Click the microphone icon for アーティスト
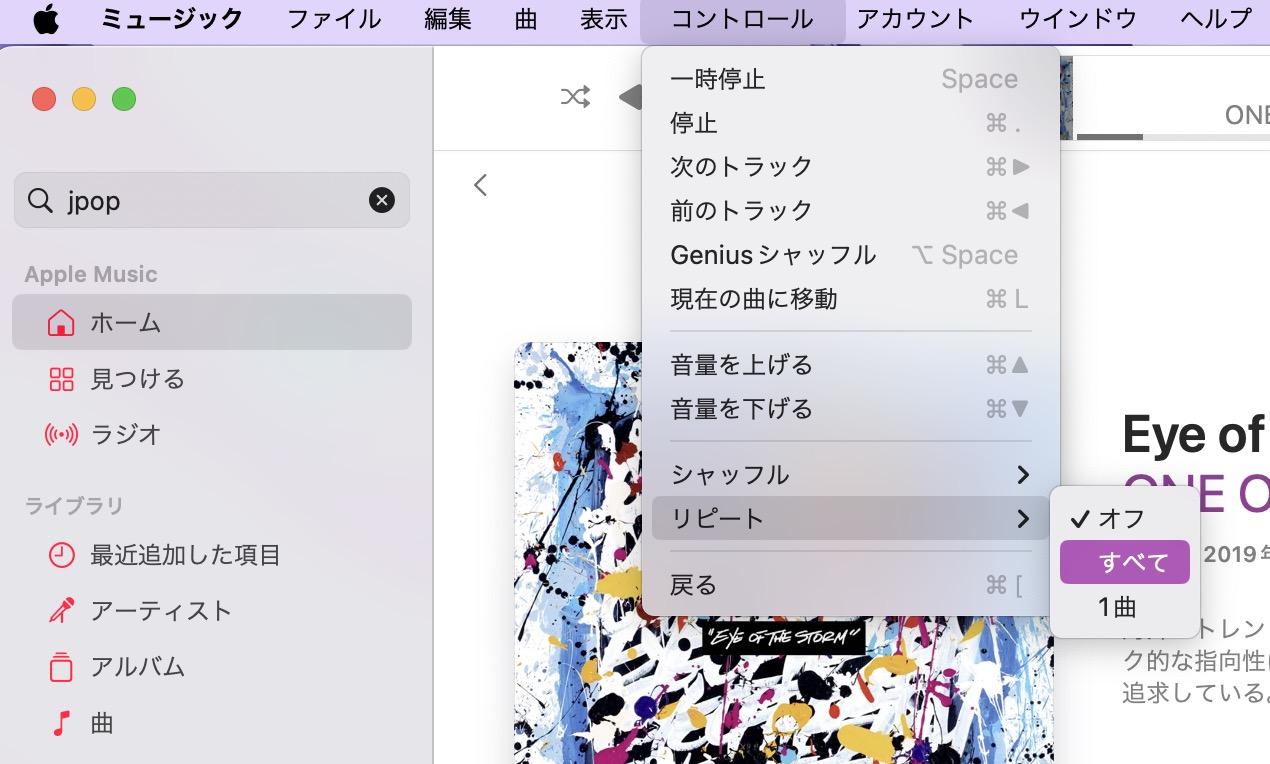The height and width of the screenshot is (764, 1270). pyautogui.click(x=61, y=611)
